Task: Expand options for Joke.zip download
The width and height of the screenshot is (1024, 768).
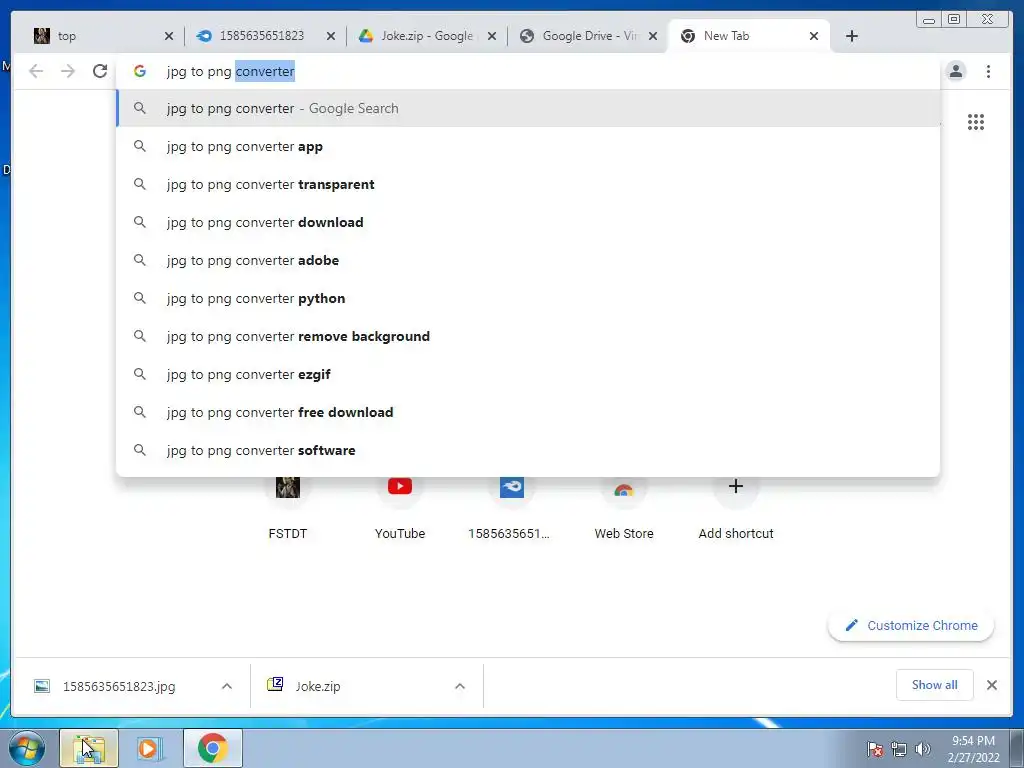Action: 460,686
